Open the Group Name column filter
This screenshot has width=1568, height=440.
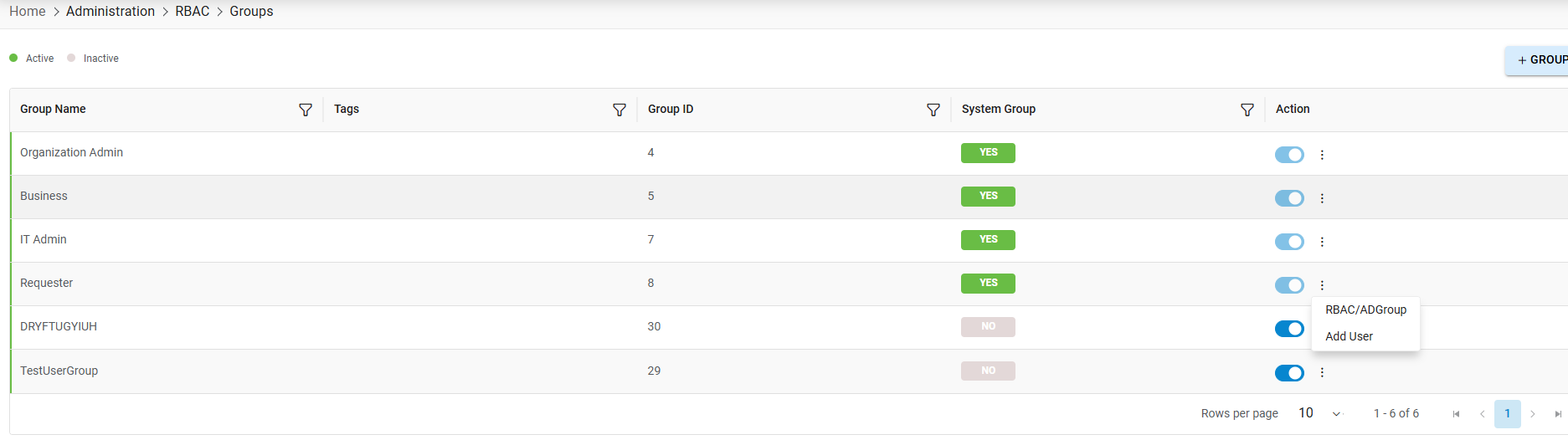pos(306,110)
